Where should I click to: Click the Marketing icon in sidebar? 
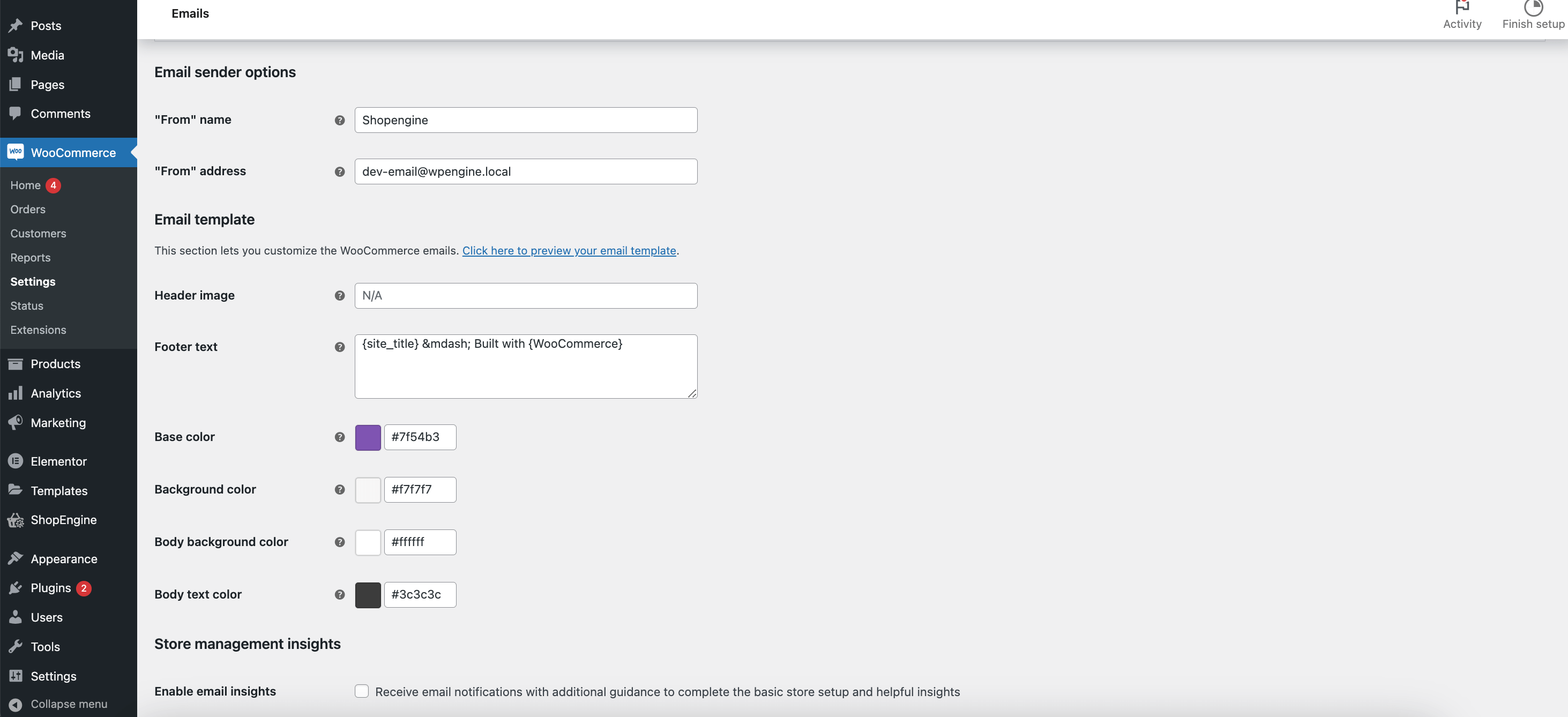17,422
